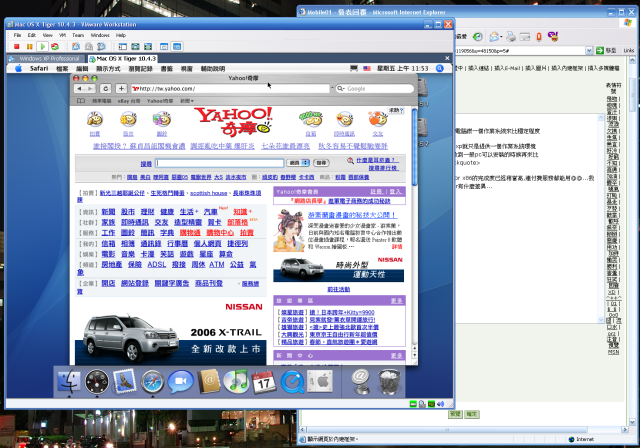The width and height of the screenshot is (640, 448).
Task: Open iCal calendar in the dock
Action: (x=264, y=382)
